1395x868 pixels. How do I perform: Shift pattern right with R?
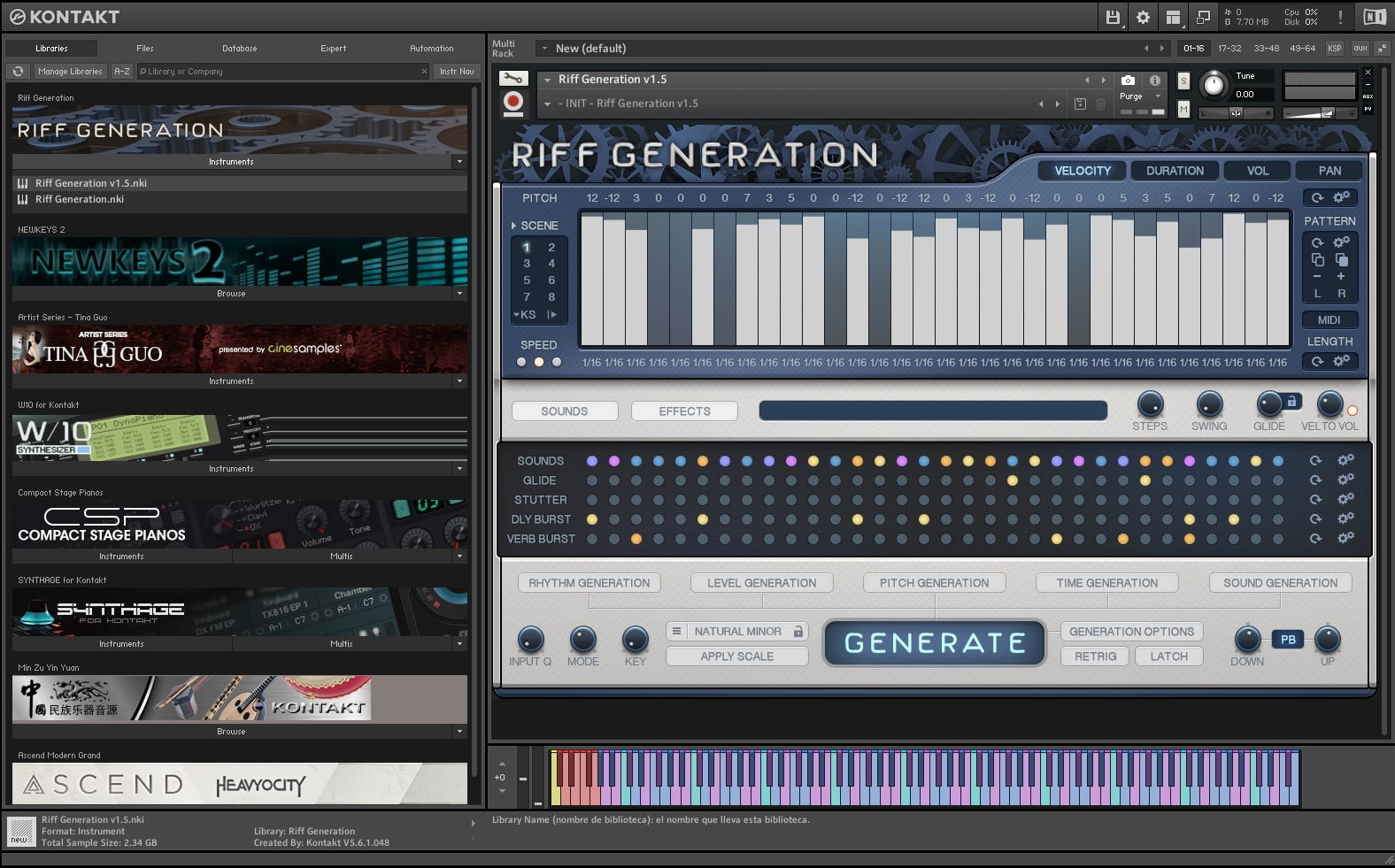click(1342, 294)
